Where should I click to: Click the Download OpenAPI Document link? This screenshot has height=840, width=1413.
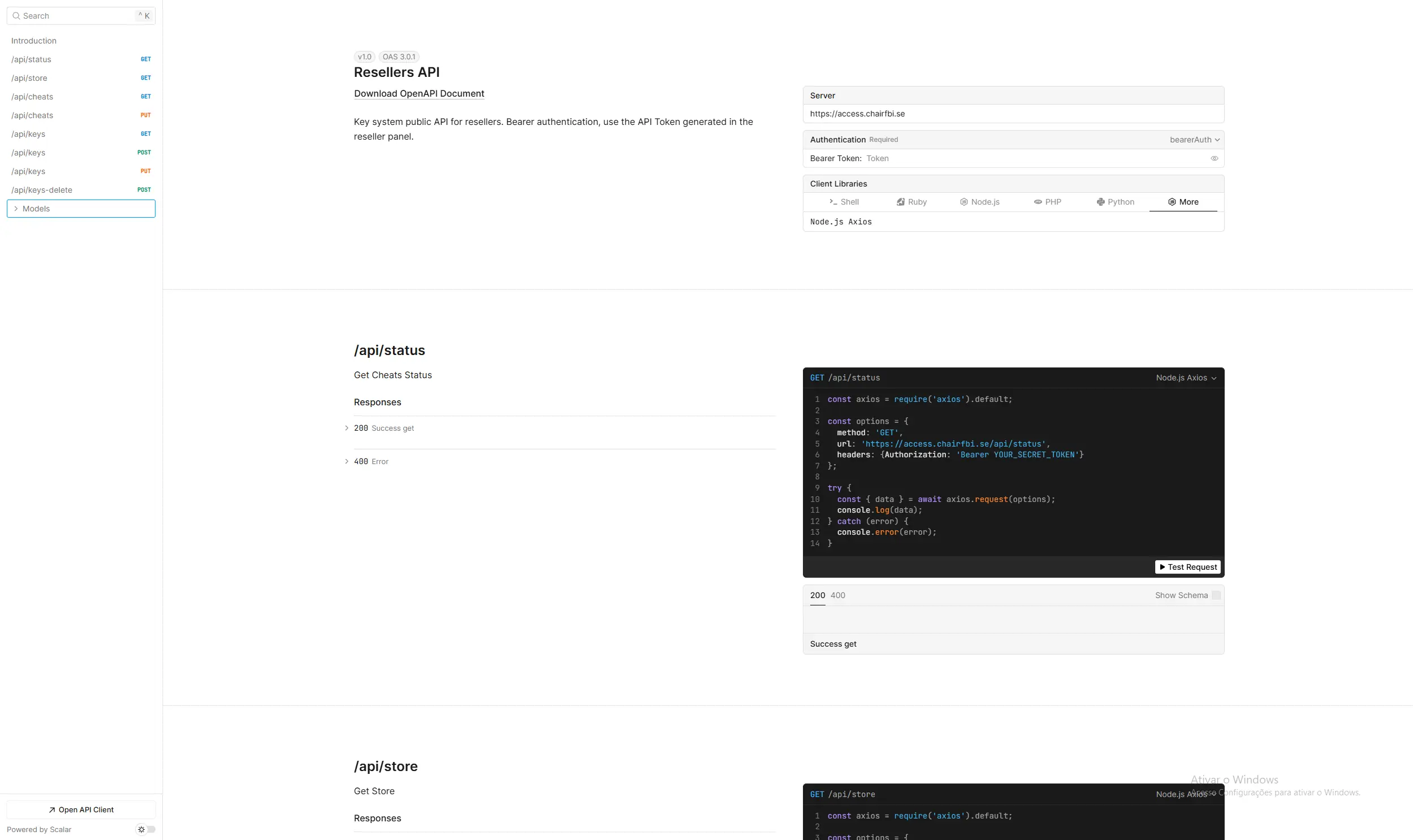(419, 93)
